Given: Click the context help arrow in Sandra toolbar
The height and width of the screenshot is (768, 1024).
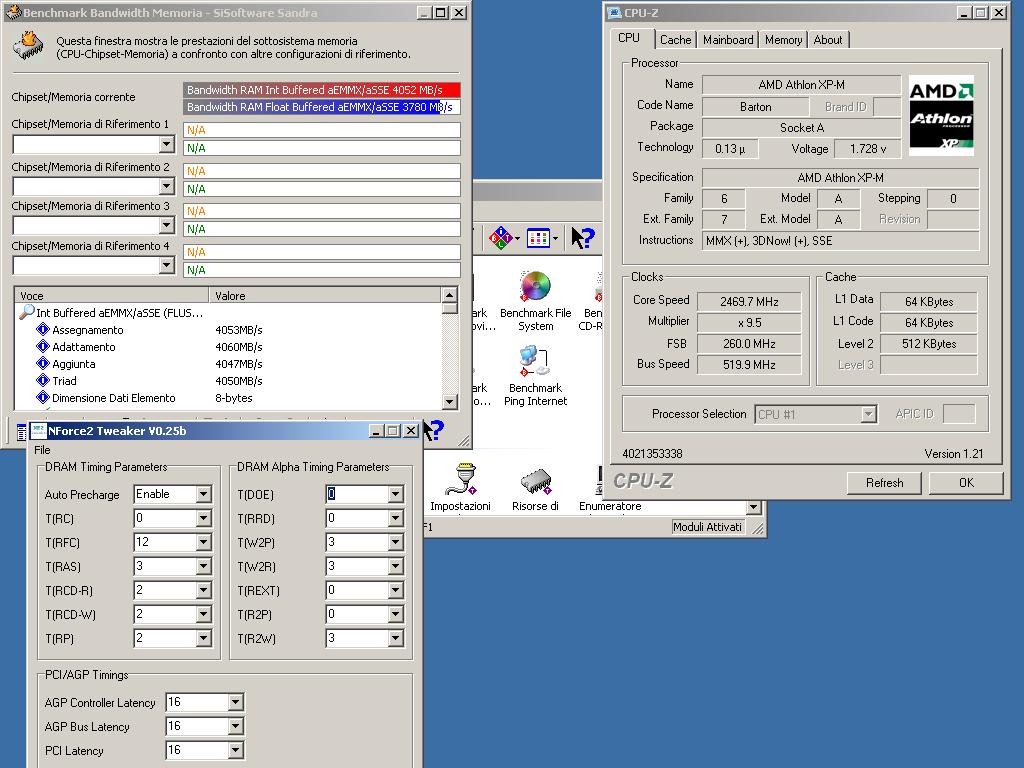Looking at the screenshot, I should [x=582, y=238].
